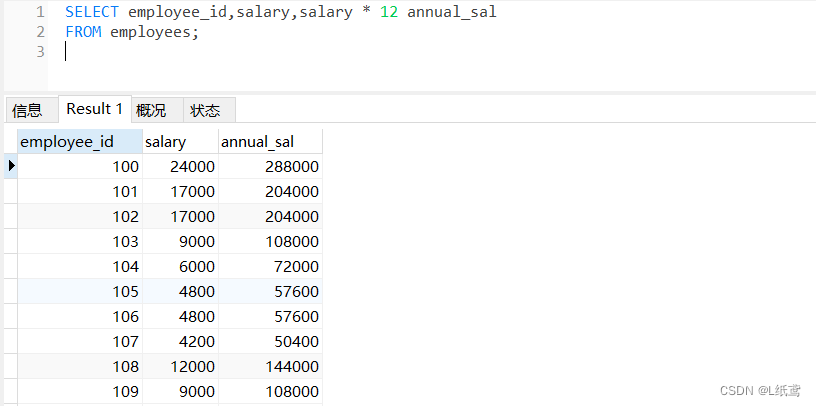The width and height of the screenshot is (816, 406).
Task: Select employee_id cell 108
Action: [80, 366]
